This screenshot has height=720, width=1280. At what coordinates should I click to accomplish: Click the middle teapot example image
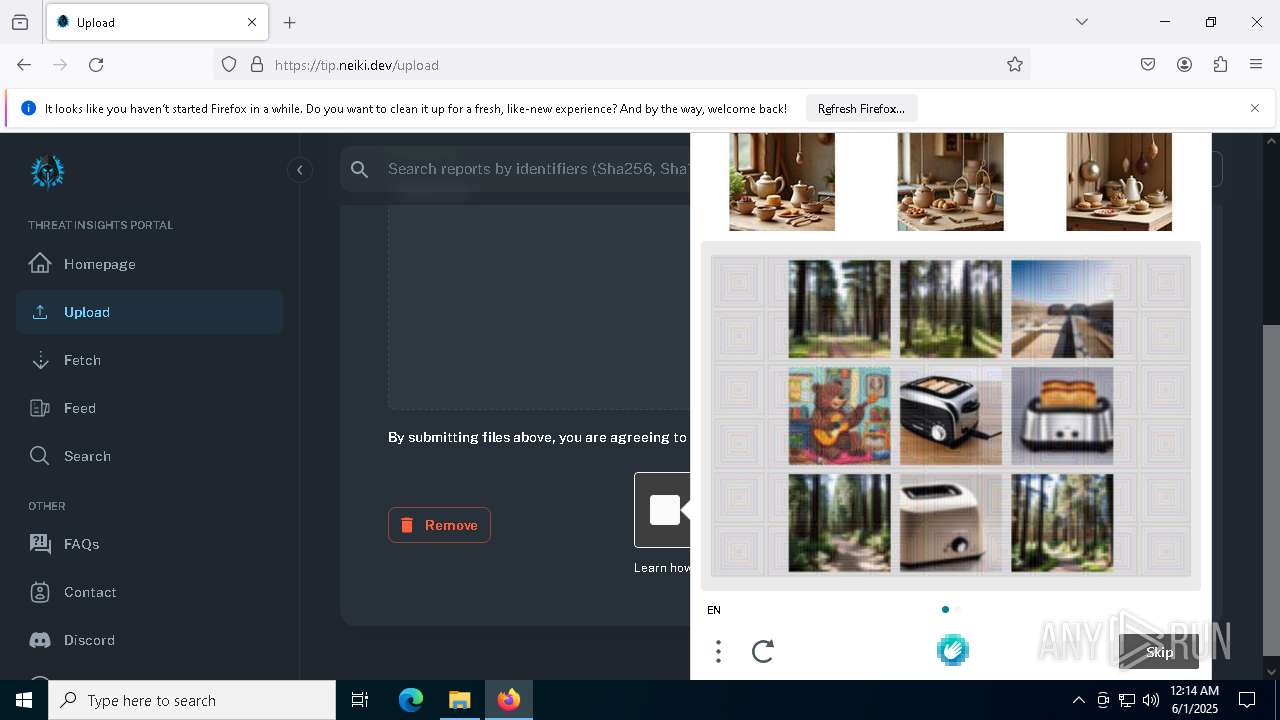coord(950,182)
